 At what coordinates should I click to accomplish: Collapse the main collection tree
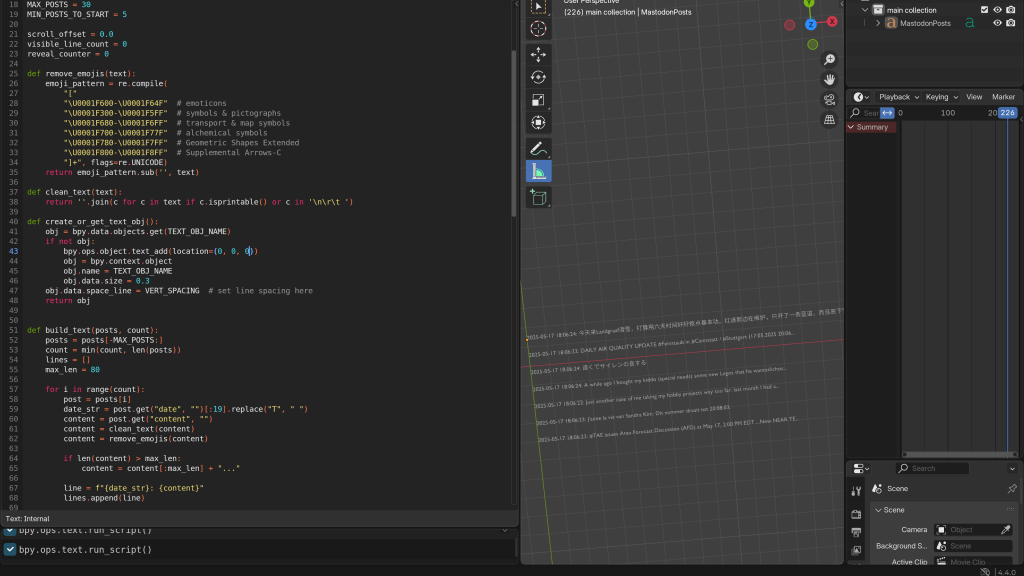pos(865,10)
